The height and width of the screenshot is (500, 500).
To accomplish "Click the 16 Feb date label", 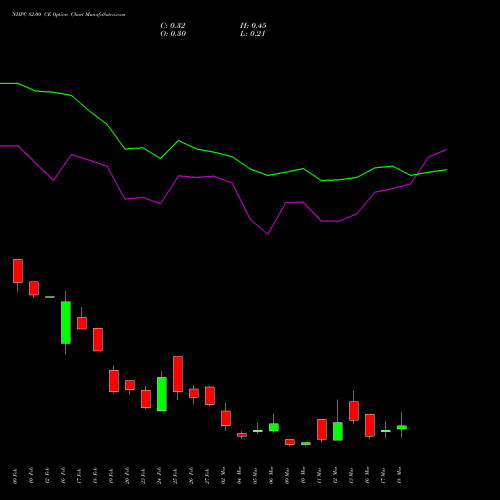I will click(64, 476).
